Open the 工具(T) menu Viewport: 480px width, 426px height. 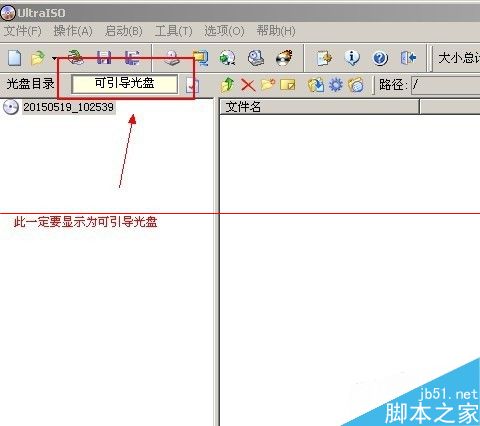click(174, 31)
